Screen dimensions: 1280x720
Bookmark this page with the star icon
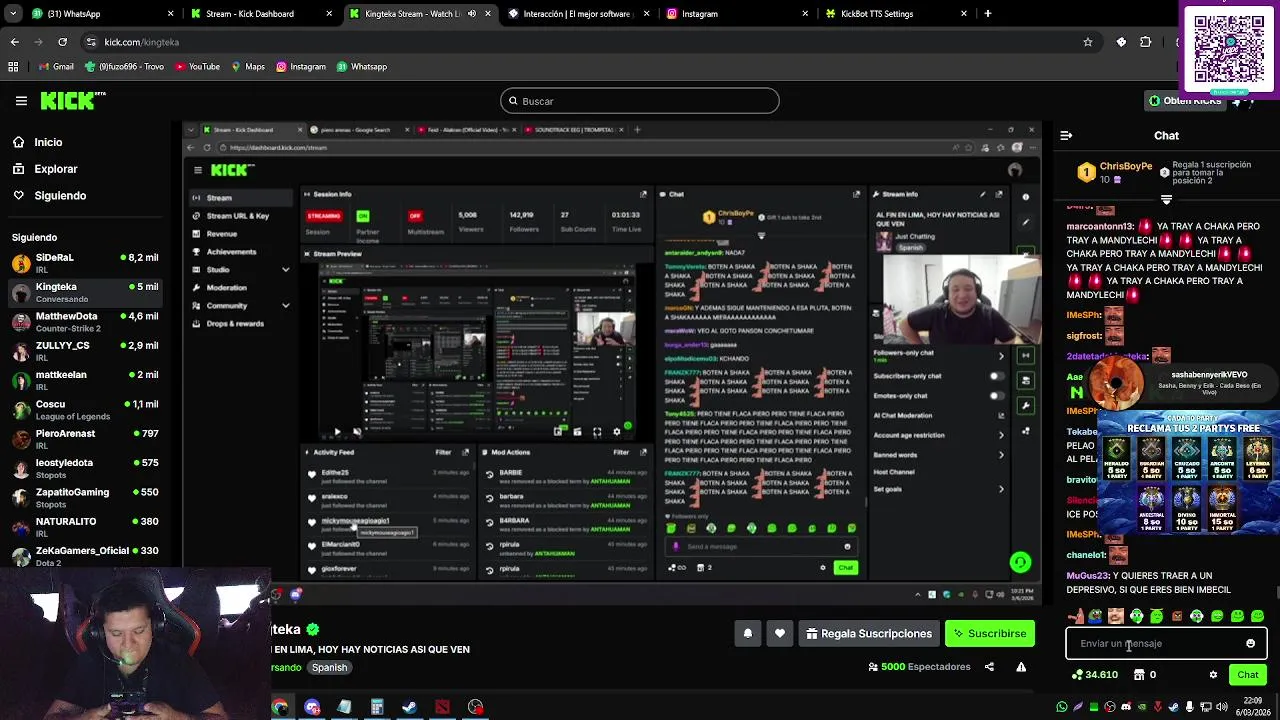click(1088, 42)
